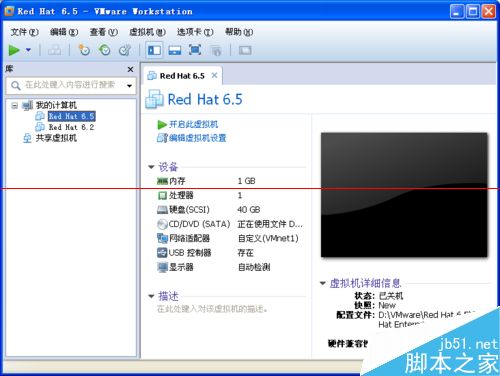The image size is (500, 376).
Task: Click the USB 控制器 icon
Action: pyautogui.click(x=162, y=253)
